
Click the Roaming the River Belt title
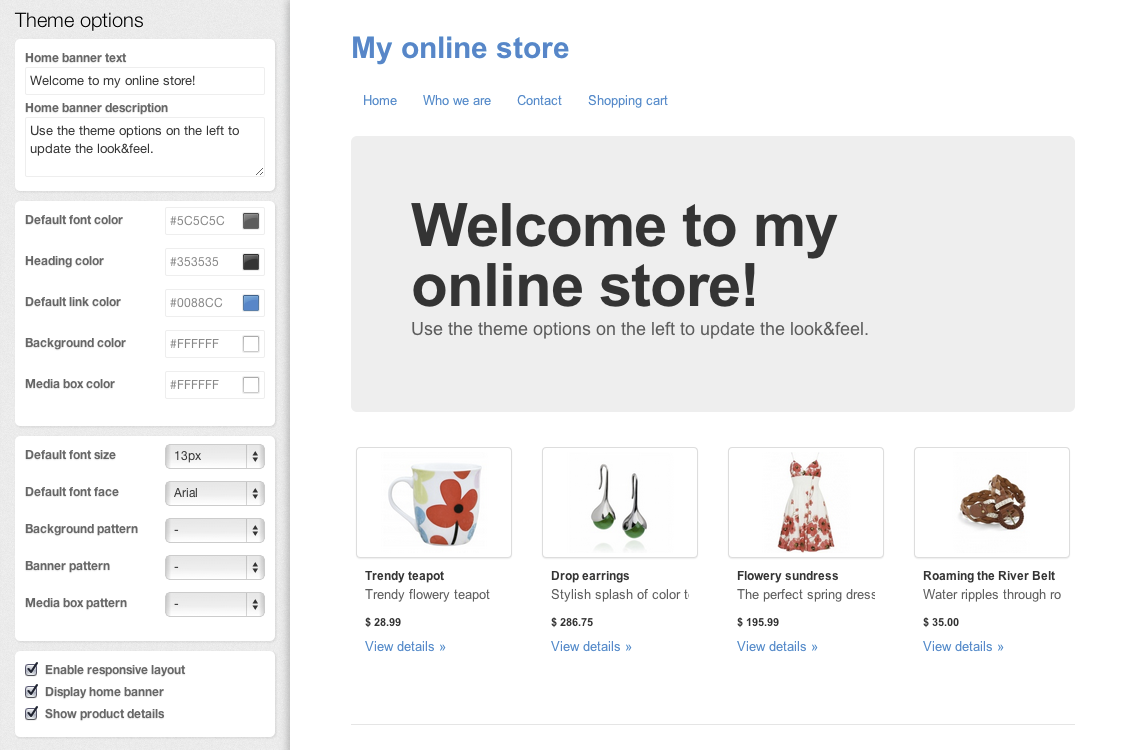click(x=989, y=576)
